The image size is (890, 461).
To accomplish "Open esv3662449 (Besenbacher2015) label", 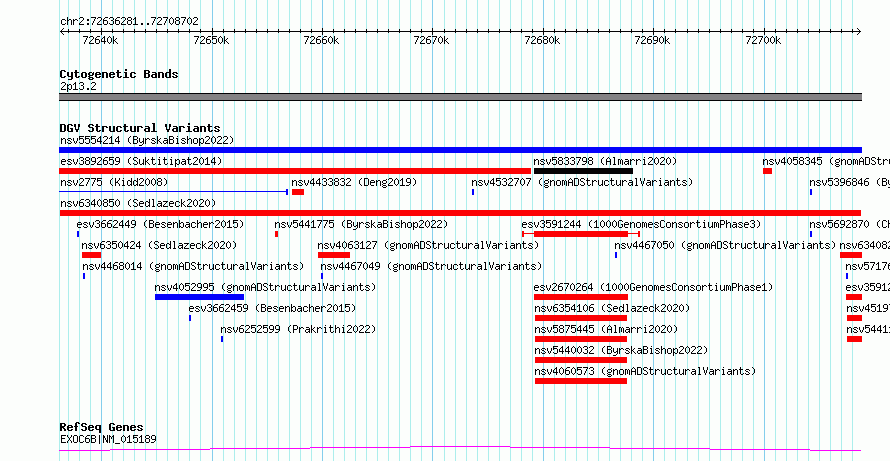I will [x=160, y=224].
